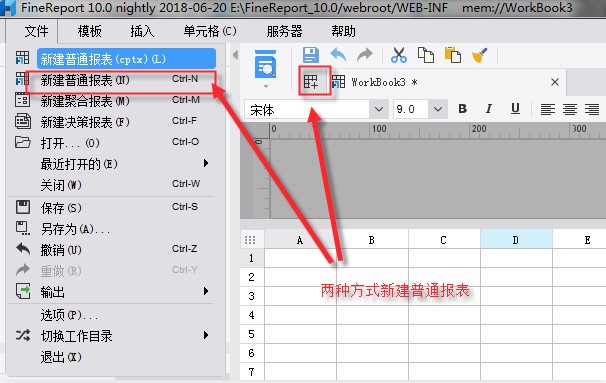The image size is (606, 383).
Task: Click the Save icon in the toolbar
Action: coord(311,55)
